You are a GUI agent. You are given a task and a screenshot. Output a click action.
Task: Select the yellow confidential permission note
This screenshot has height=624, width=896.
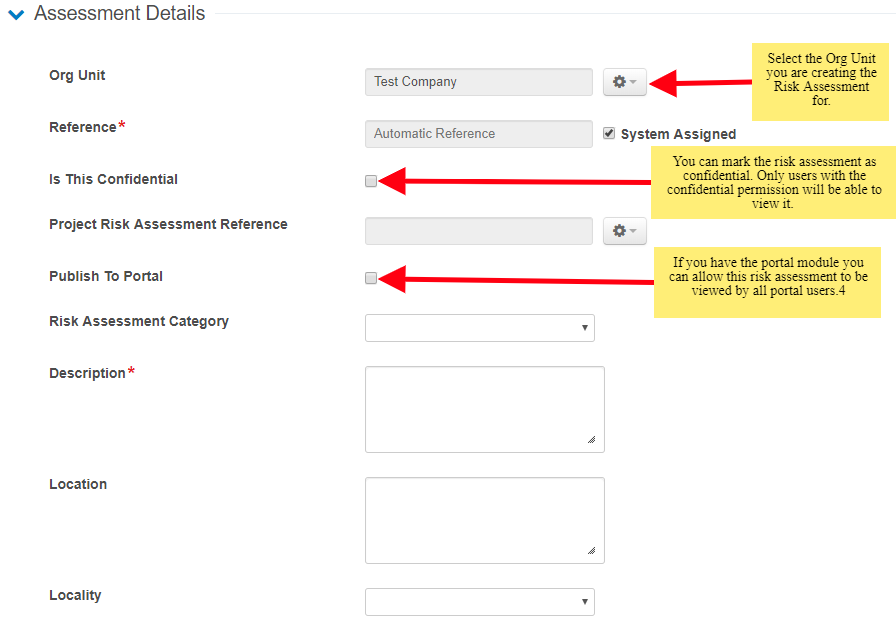point(773,182)
